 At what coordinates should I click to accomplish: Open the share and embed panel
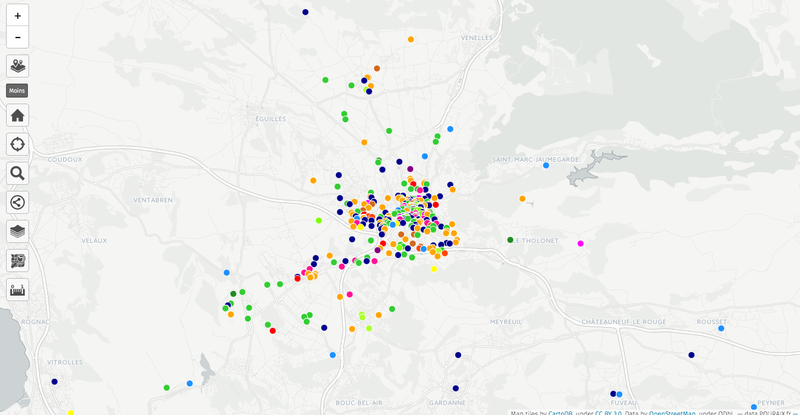(x=18, y=202)
